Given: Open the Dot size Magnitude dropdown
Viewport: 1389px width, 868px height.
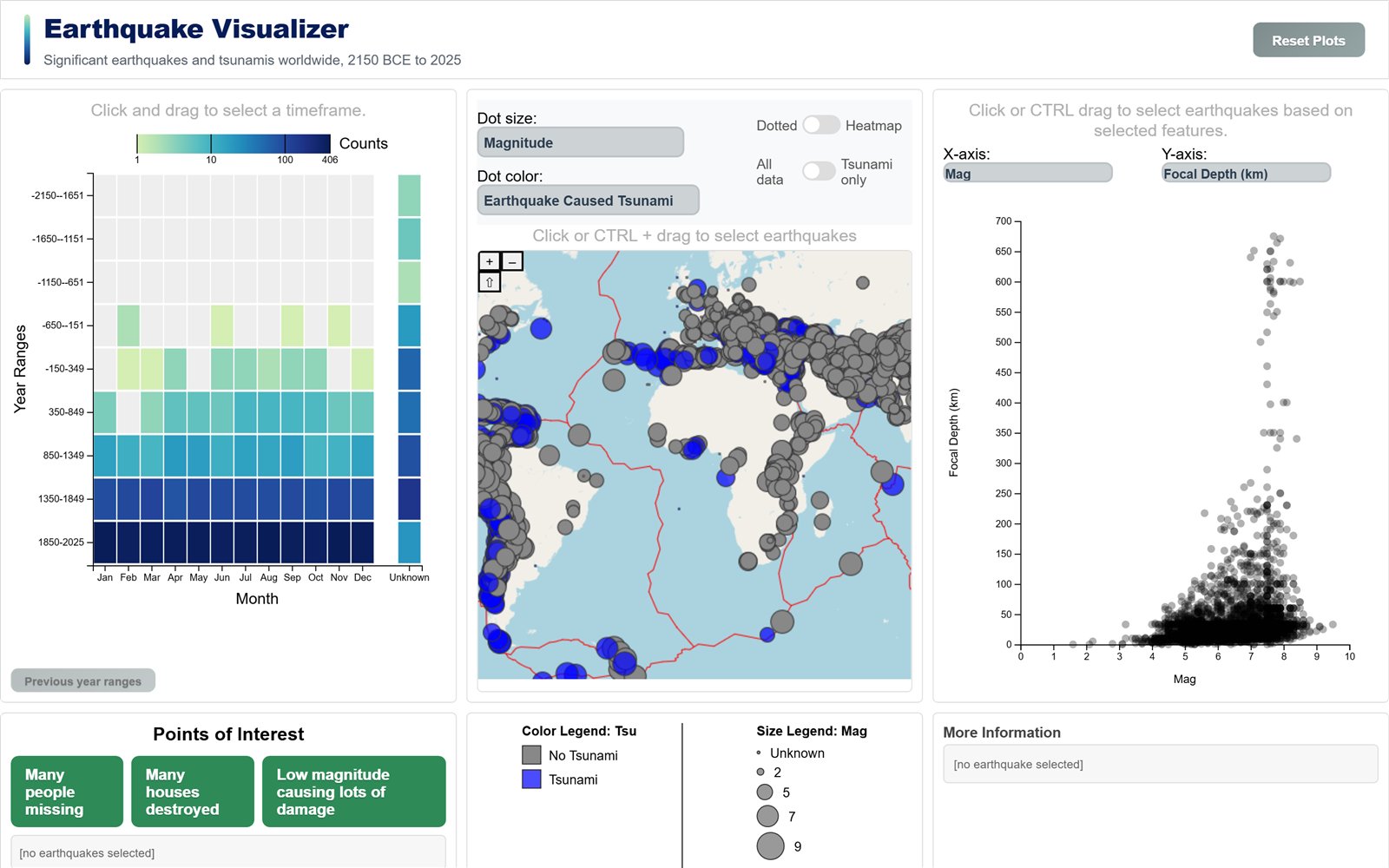Looking at the screenshot, I should pyautogui.click(x=581, y=142).
